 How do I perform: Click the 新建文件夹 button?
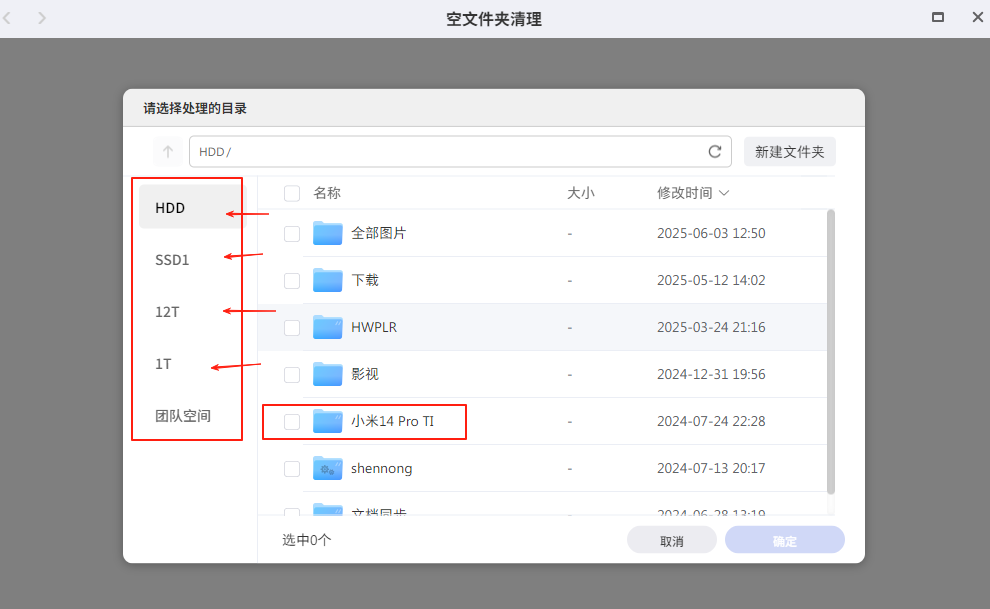[x=789, y=152]
